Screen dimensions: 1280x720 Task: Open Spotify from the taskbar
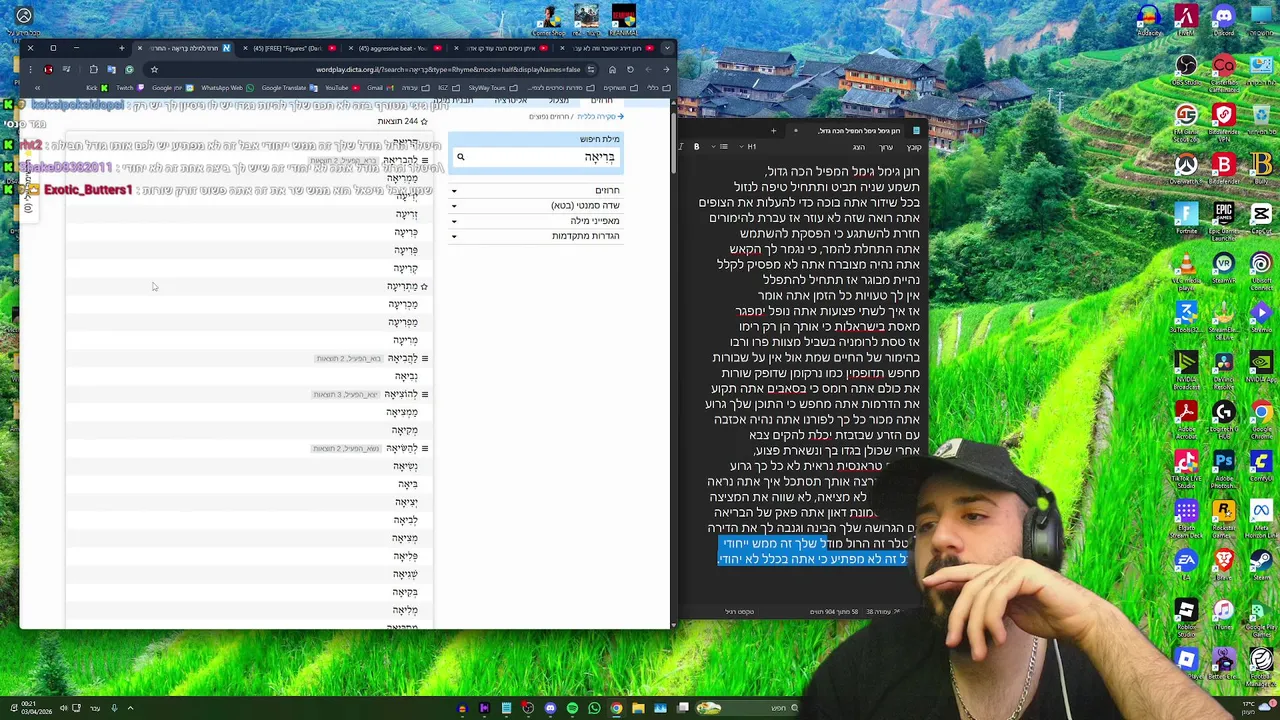tap(572, 708)
